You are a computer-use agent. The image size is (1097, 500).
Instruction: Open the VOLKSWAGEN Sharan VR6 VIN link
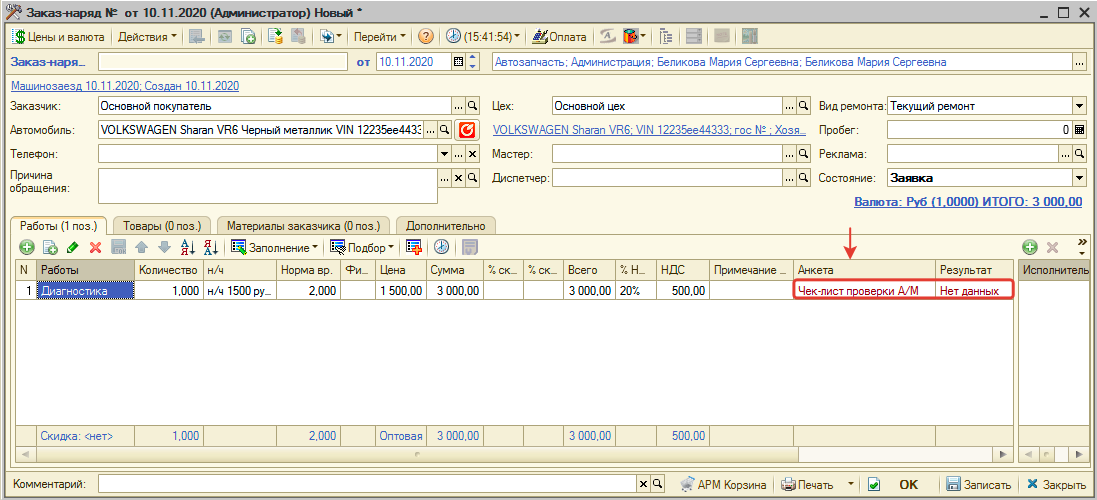(x=650, y=130)
